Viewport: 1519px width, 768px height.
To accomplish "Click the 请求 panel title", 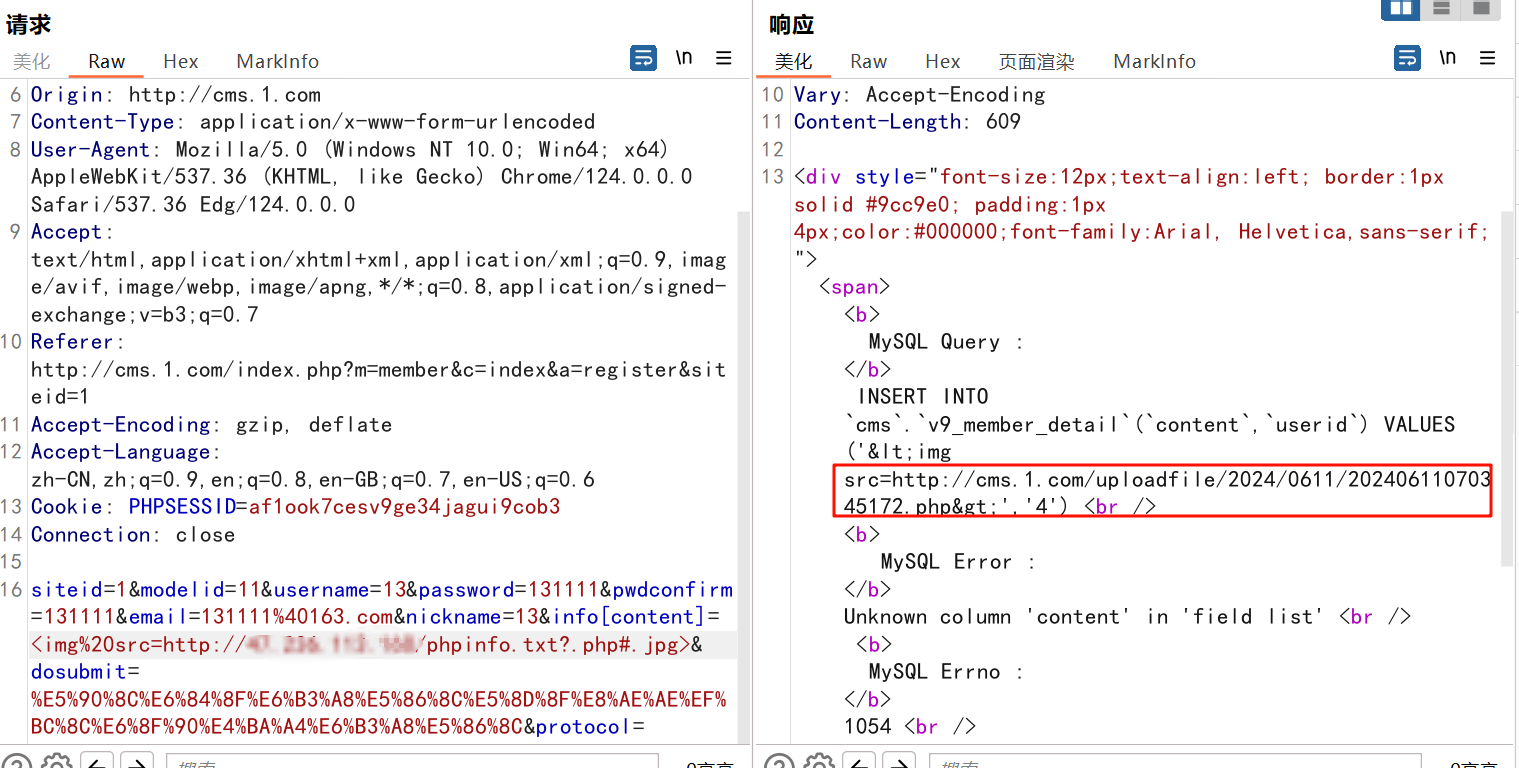I will tap(28, 25).
